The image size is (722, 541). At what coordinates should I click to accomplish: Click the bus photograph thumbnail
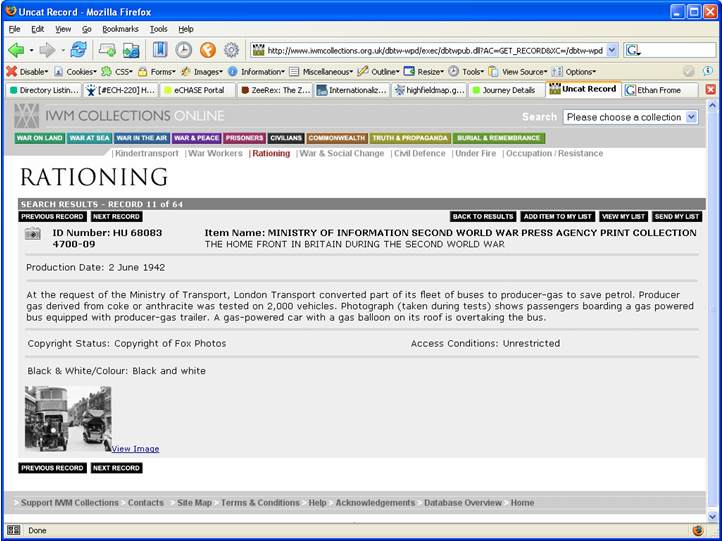pos(68,419)
